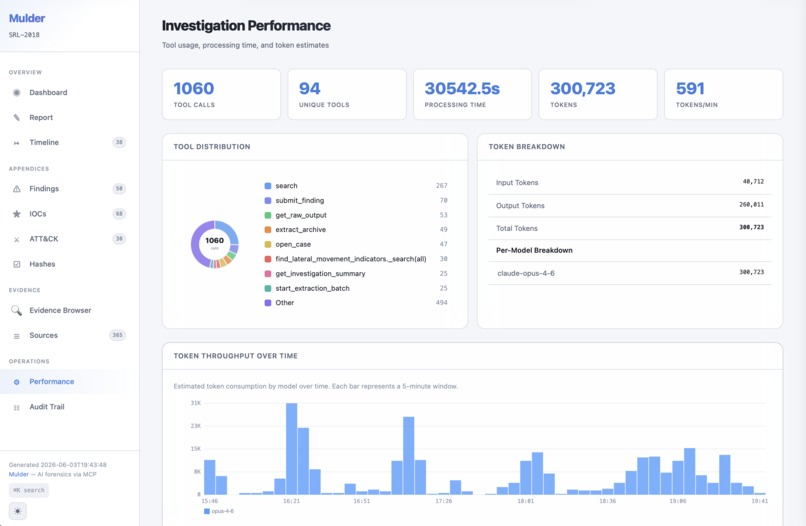This screenshot has width=806, height=526.
Task: Click the blue search legend swatch
Action: click(268, 186)
